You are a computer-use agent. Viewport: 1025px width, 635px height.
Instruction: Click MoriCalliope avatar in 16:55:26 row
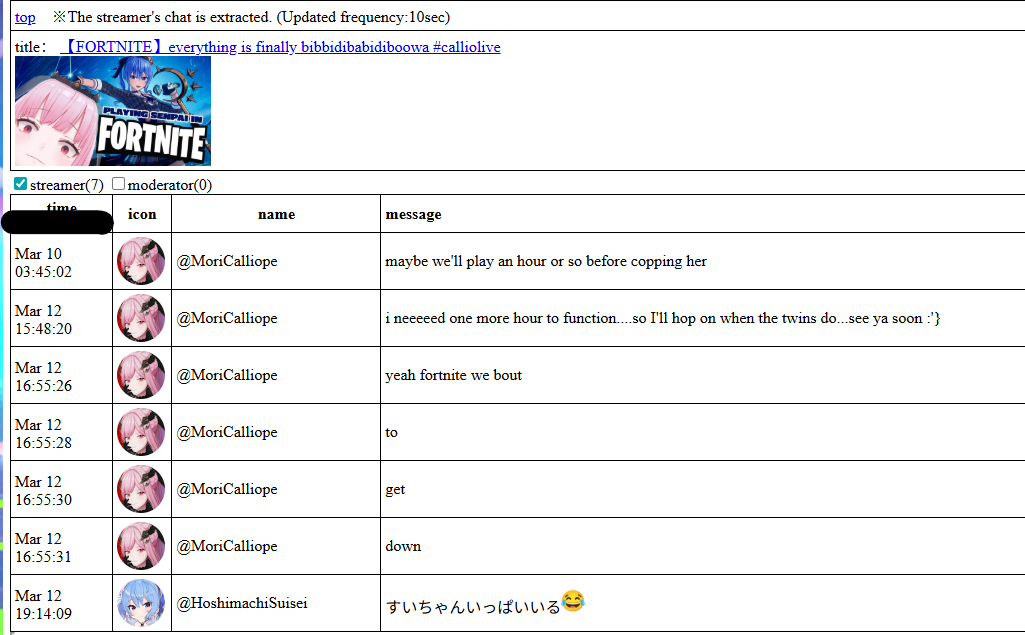pyautogui.click(x=141, y=375)
